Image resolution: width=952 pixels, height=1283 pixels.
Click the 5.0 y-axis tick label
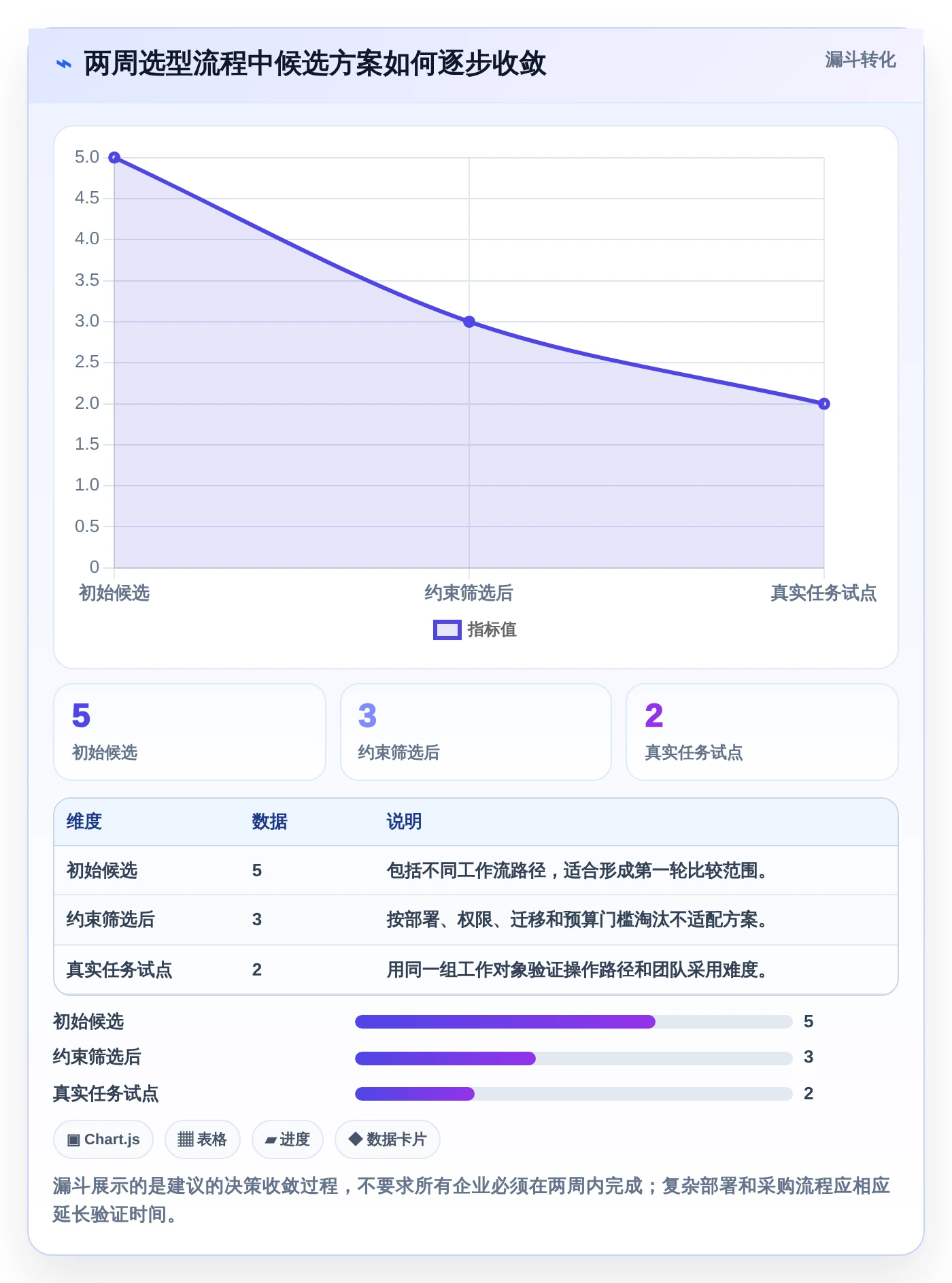(87, 157)
